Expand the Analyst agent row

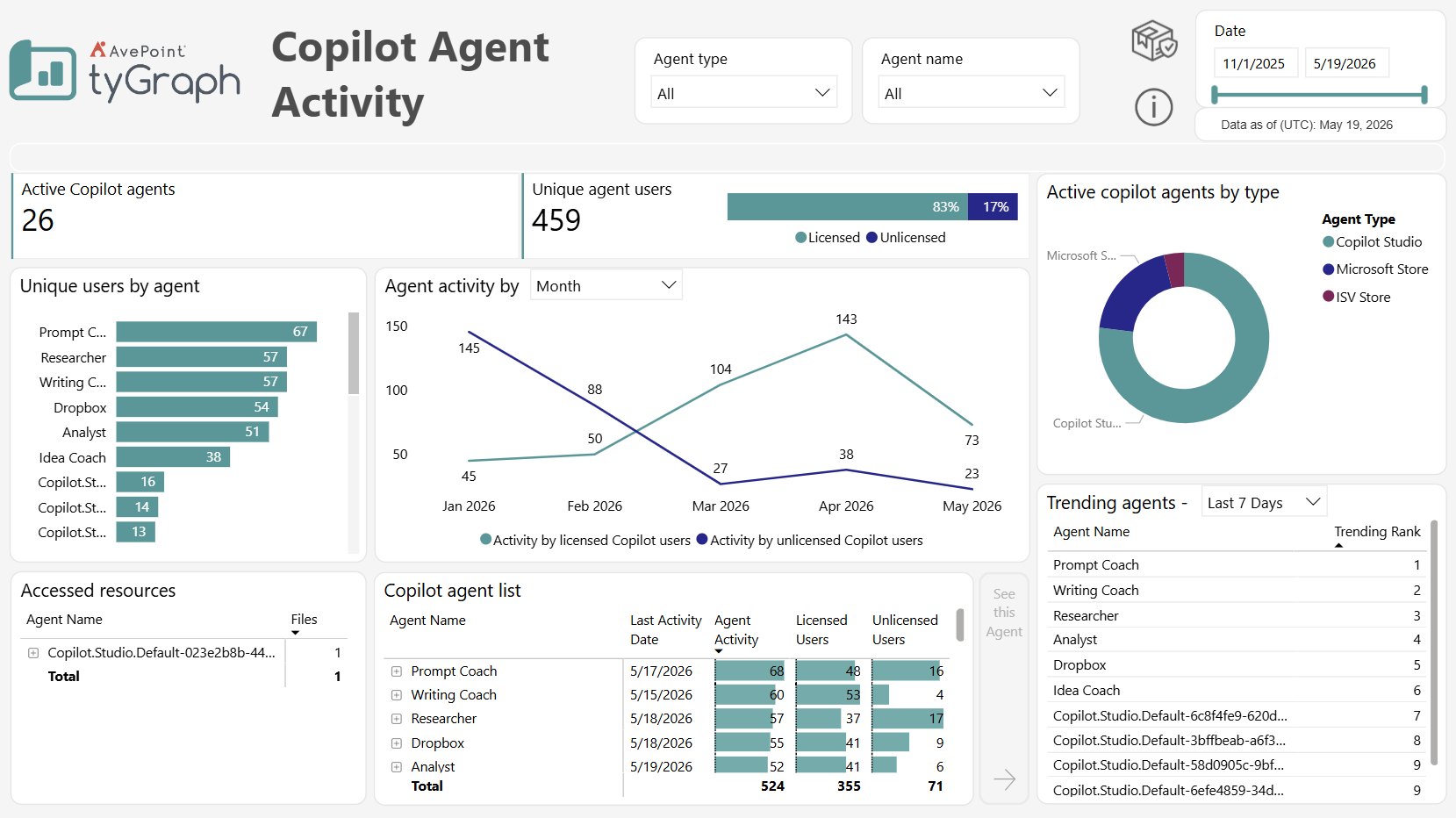(x=396, y=767)
